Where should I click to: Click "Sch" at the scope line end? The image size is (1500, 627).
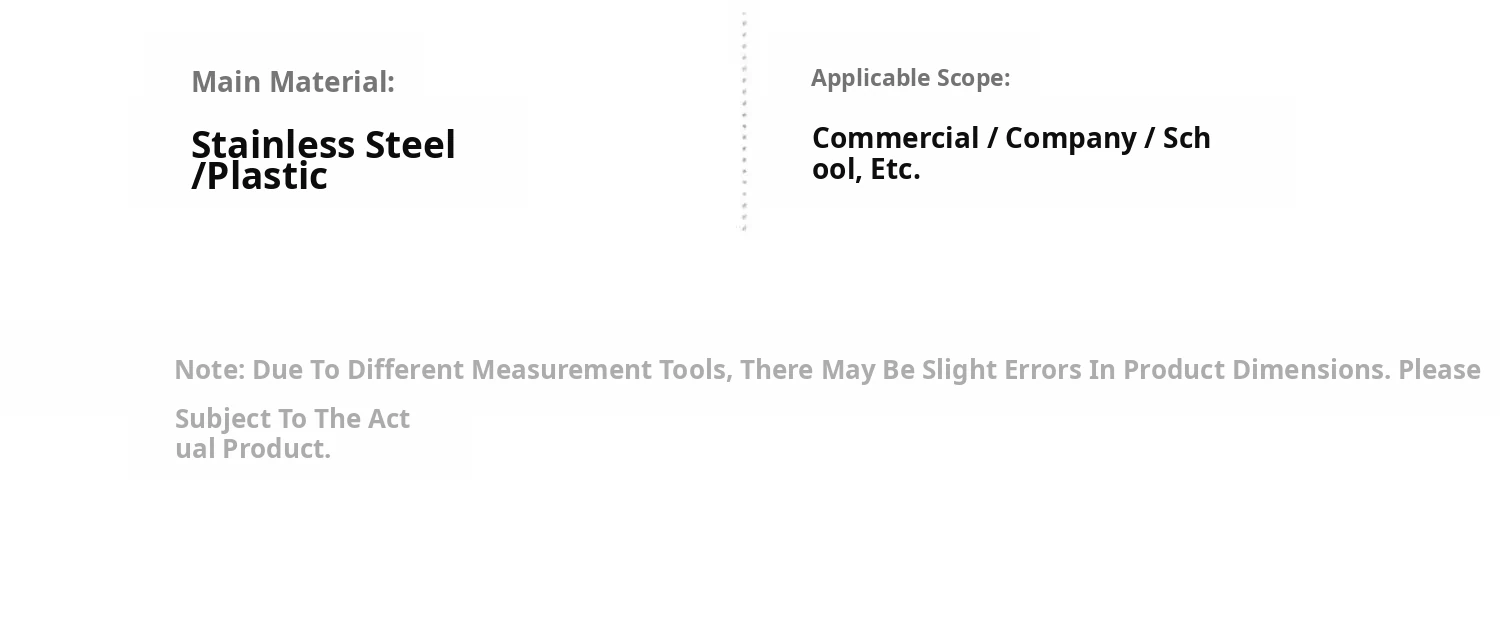[x=1186, y=138]
